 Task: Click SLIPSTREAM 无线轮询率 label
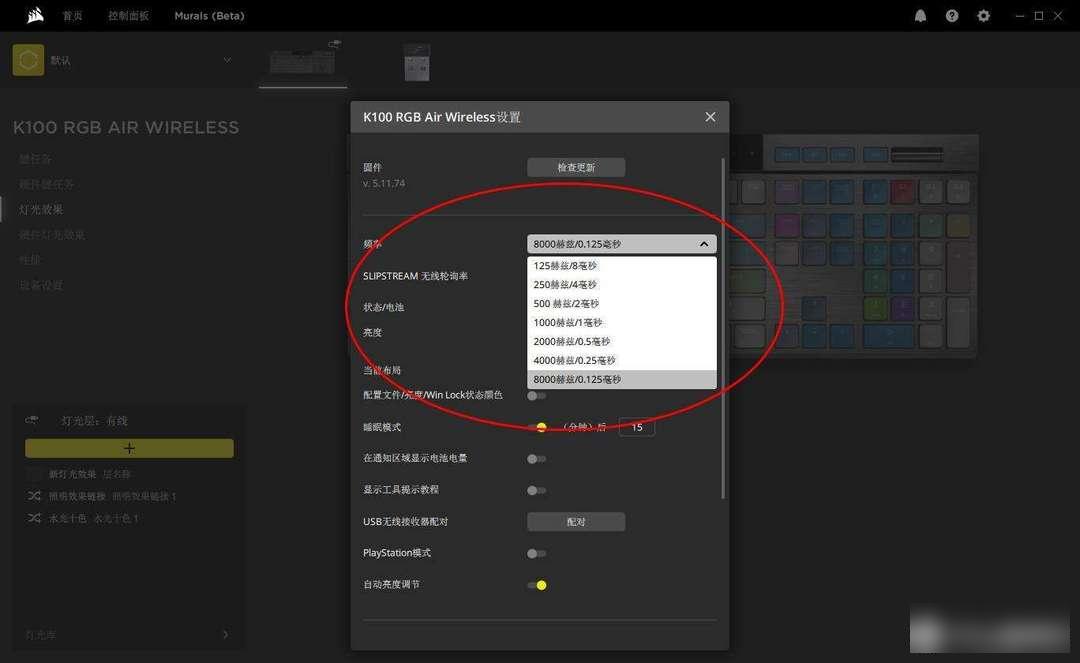click(x=415, y=276)
